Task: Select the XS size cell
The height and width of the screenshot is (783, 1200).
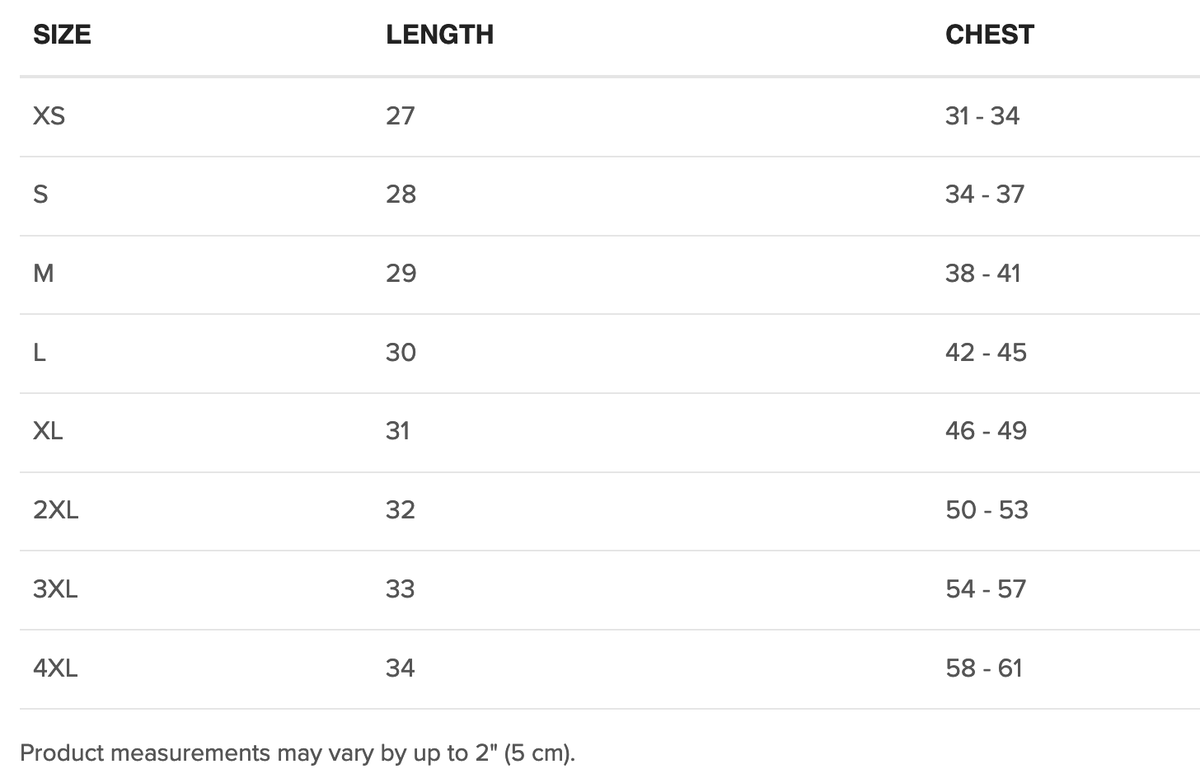Action: point(49,116)
